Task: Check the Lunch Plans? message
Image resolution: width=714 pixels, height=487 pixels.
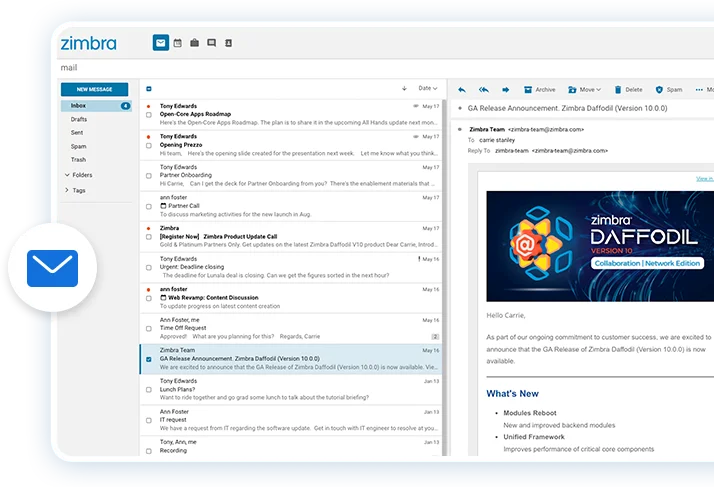Action: (149, 390)
